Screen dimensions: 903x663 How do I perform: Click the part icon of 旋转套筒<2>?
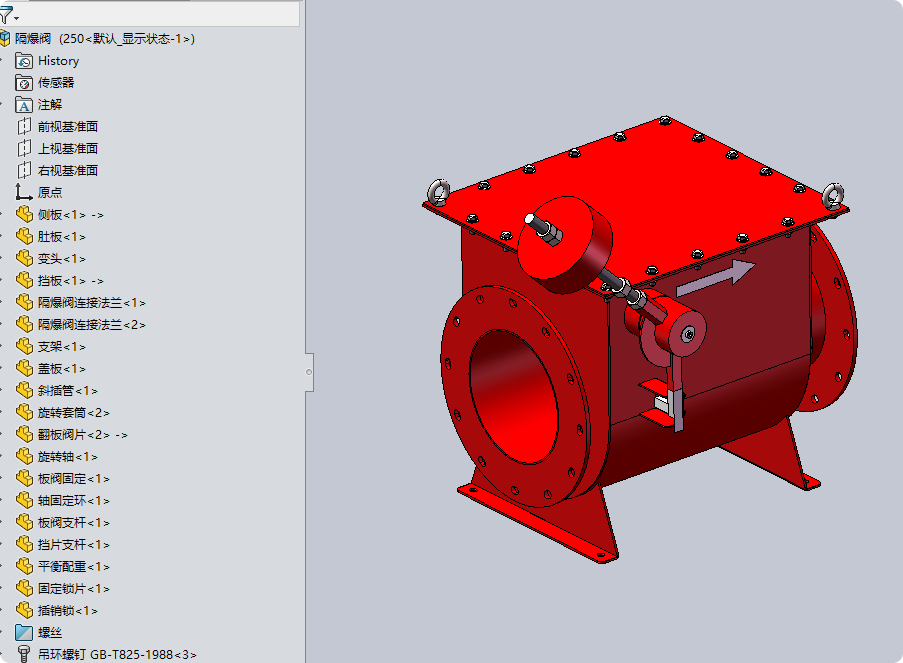[x=24, y=412]
